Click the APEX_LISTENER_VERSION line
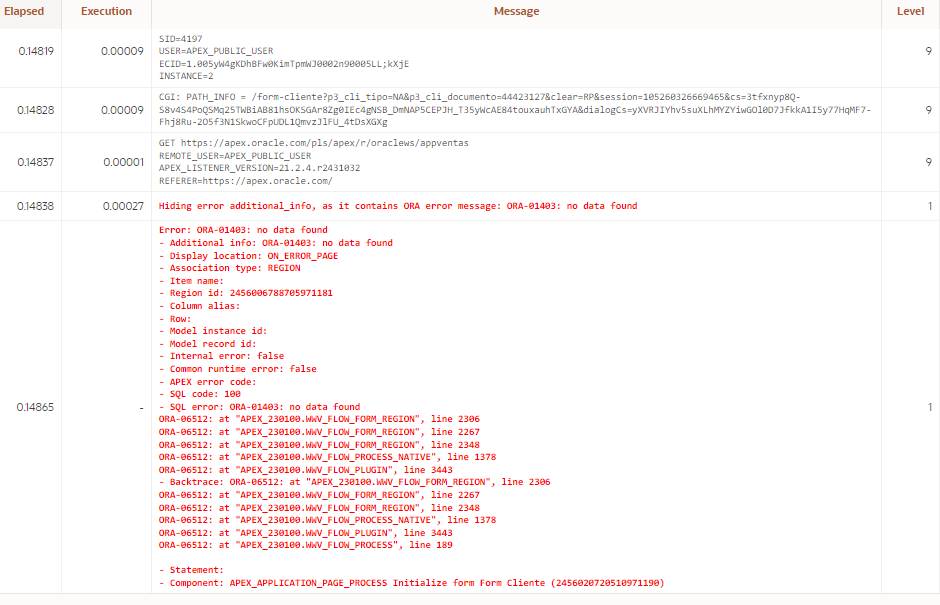The image size is (940, 605). 259,168
